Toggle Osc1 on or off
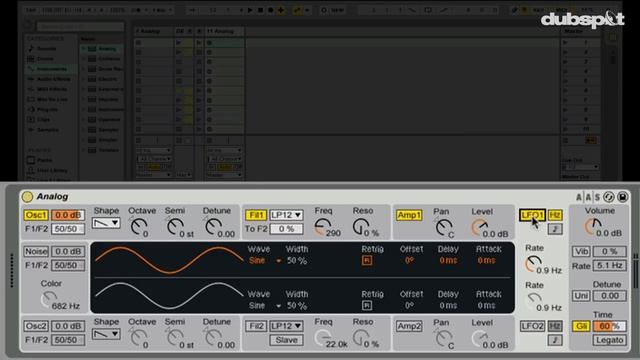Image resolution: width=640 pixels, height=360 pixels. [x=36, y=215]
